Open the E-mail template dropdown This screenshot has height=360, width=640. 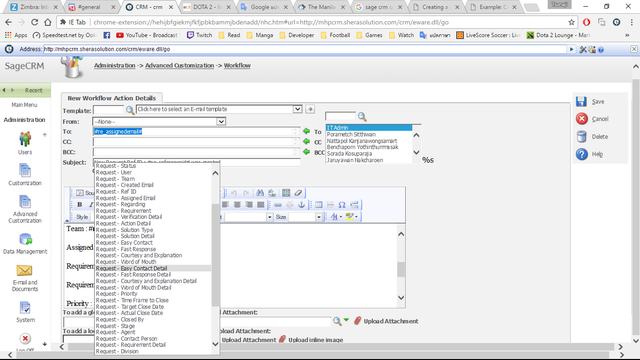coord(297,109)
